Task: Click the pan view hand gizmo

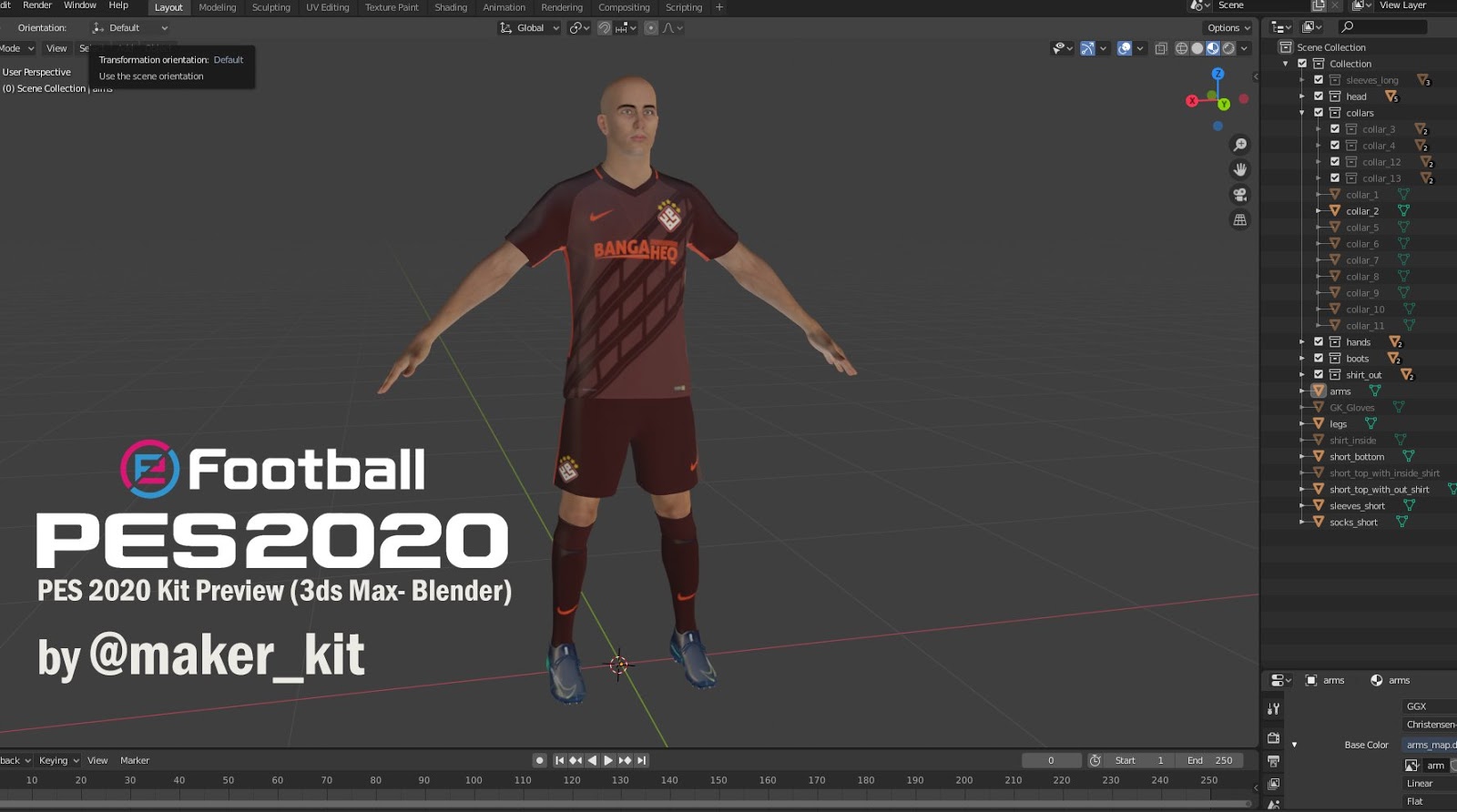Action: 1239,169
